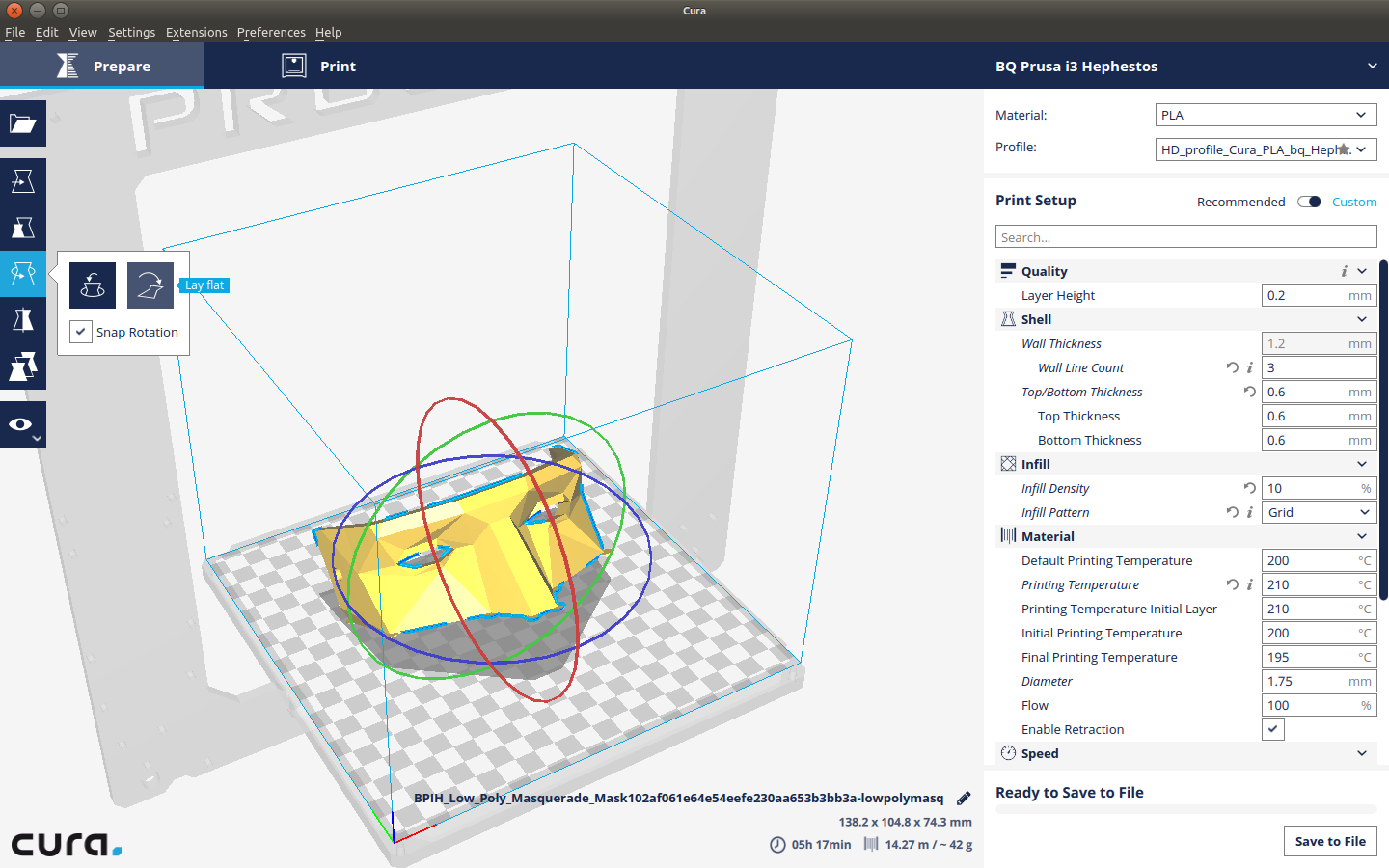The image size is (1389, 868).
Task: Click the settings panel scrollbar
Action: point(1383,430)
